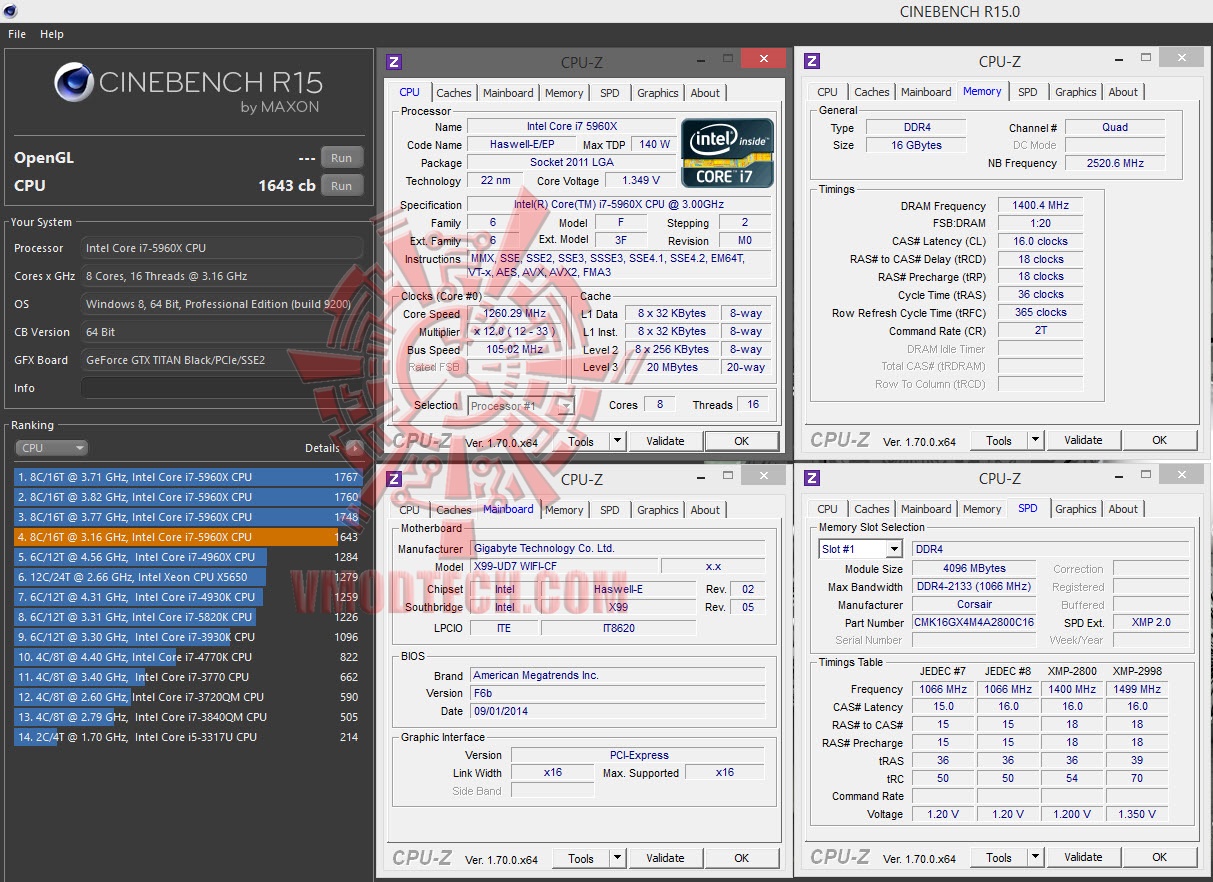Click the Z icon of top-right CPU-Z window
This screenshot has width=1213, height=882.
point(812,61)
